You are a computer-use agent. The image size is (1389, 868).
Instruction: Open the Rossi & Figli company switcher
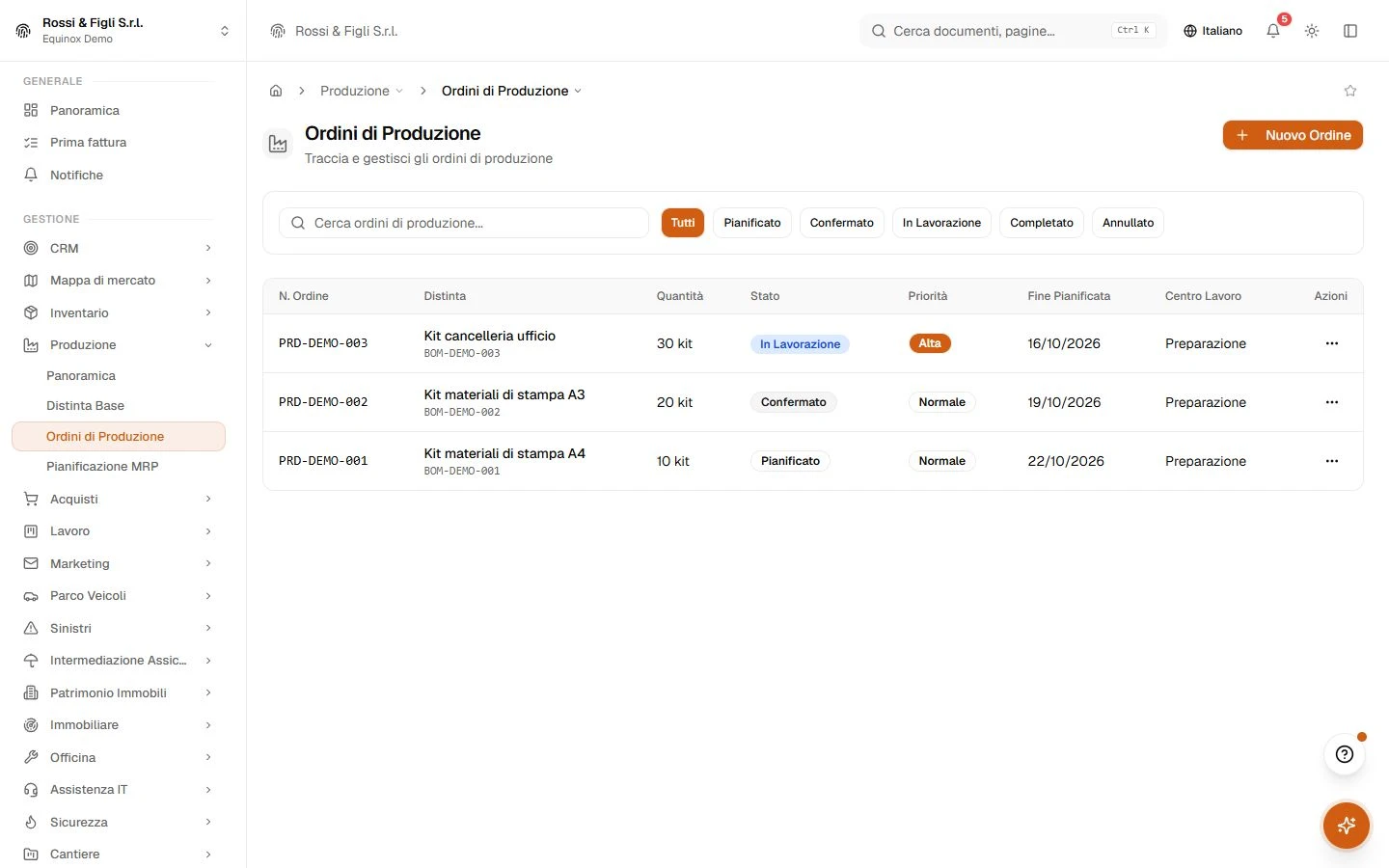click(x=123, y=31)
